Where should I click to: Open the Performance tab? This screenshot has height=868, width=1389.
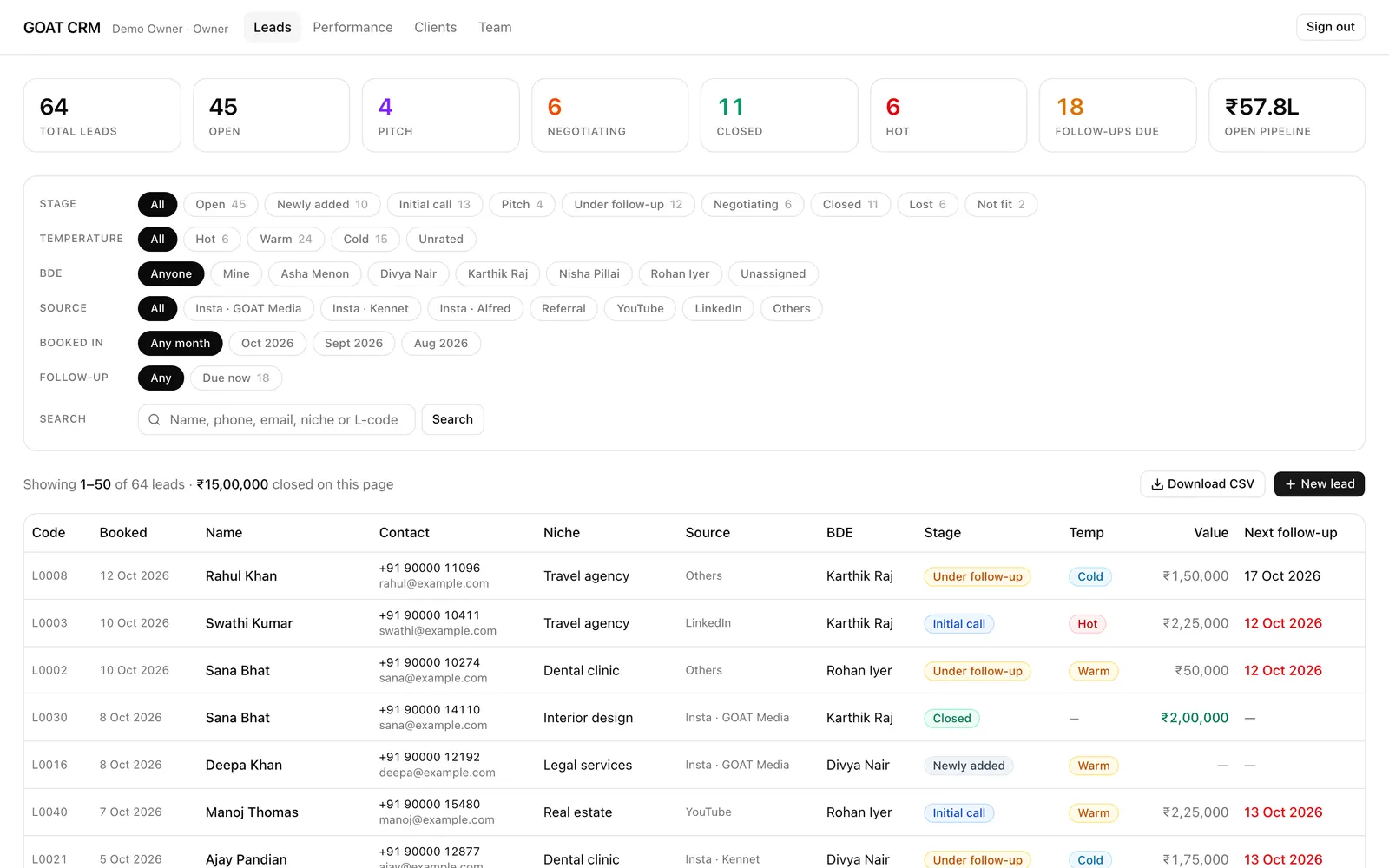[352, 27]
